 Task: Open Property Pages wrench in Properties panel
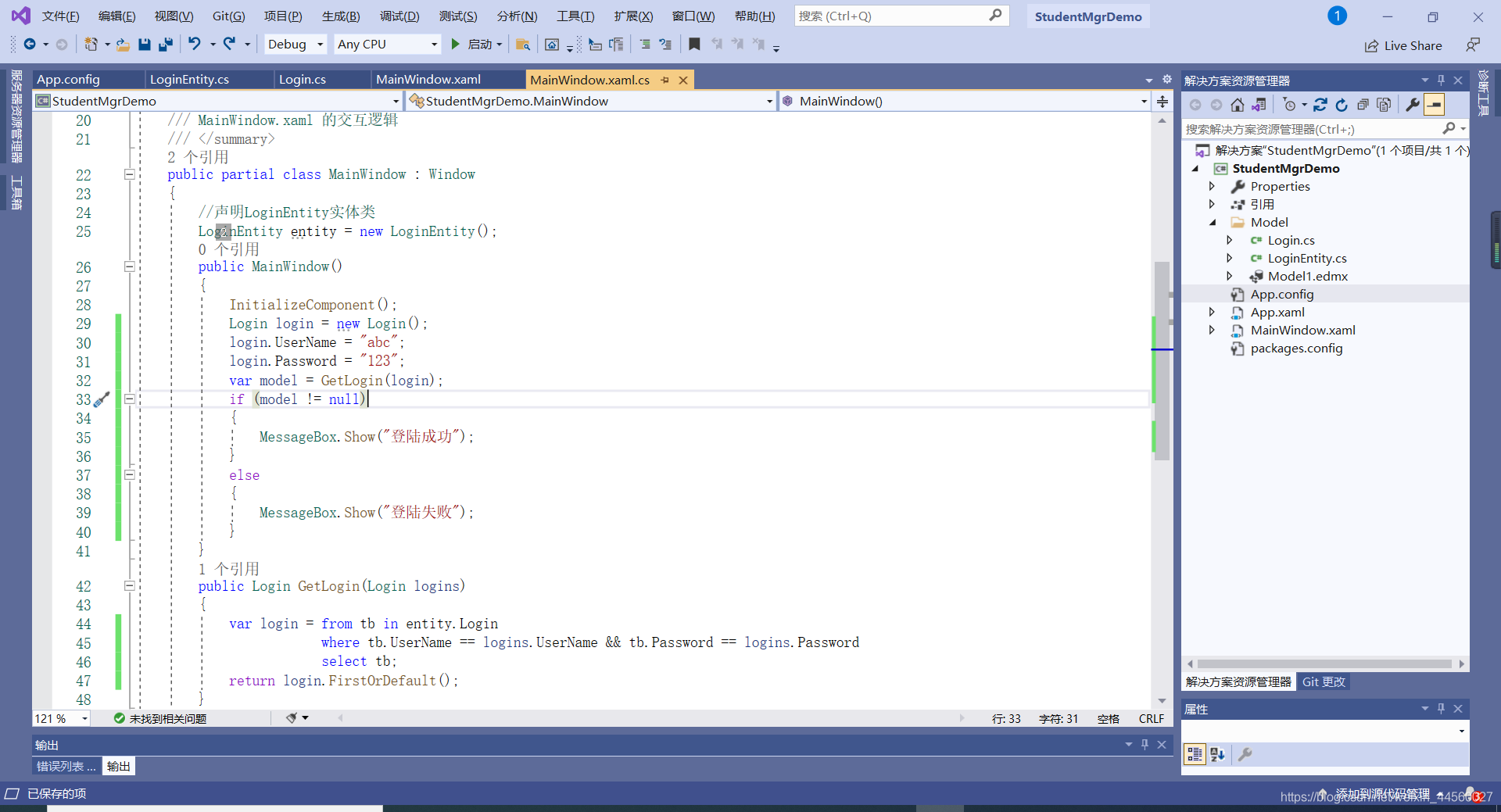coord(1245,754)
